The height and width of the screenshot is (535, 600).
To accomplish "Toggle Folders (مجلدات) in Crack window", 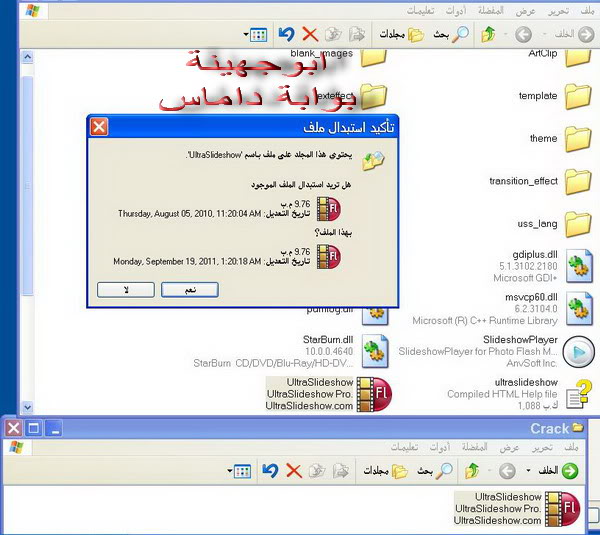I will [x=386, y=471].
